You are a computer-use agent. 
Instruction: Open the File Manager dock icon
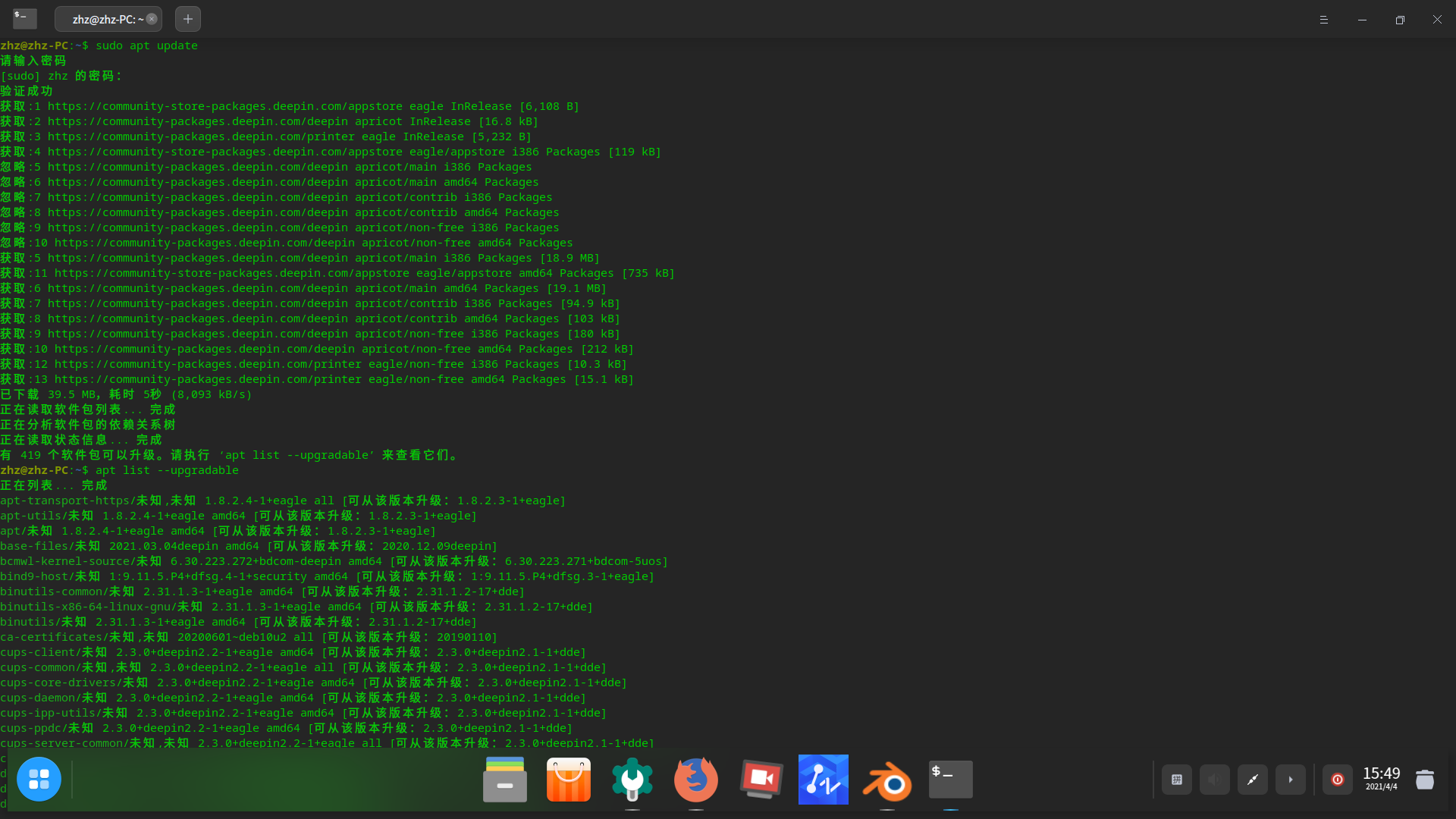point(505,779)
